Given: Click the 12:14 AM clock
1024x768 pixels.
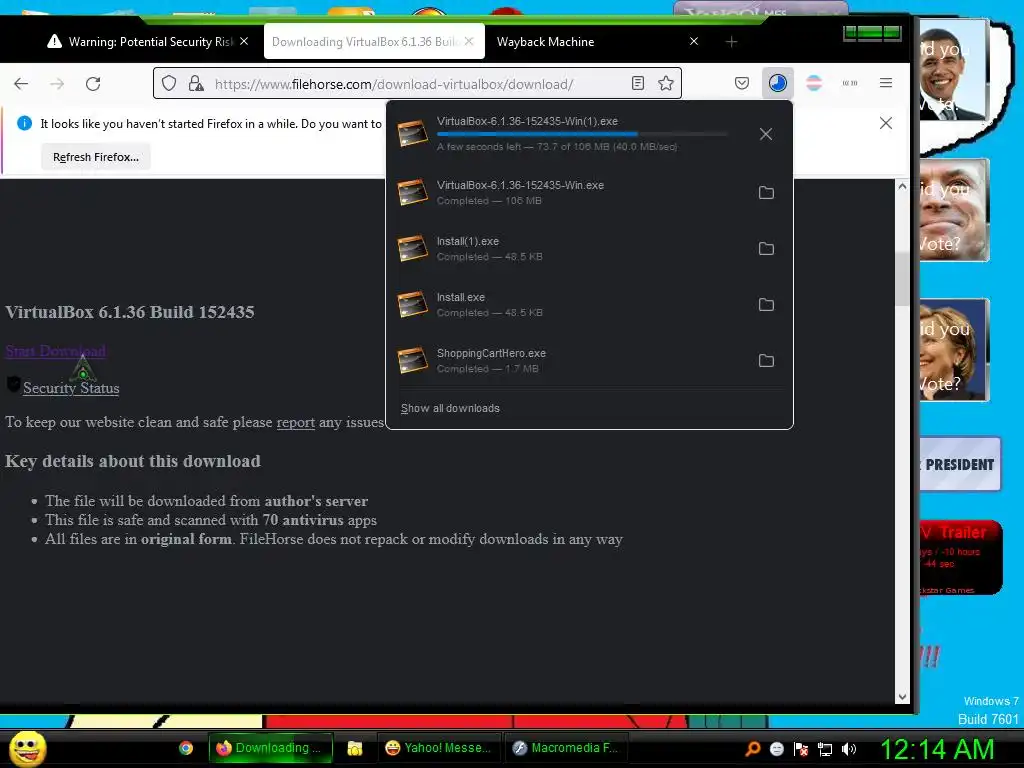Looking at the screenshot, I should [x=937, y=749].
